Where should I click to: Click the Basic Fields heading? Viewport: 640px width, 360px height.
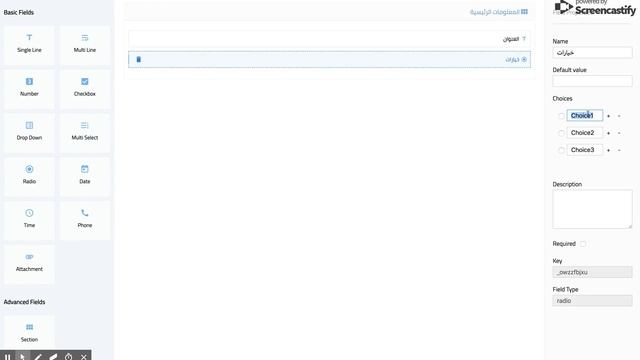coord(19,12)
